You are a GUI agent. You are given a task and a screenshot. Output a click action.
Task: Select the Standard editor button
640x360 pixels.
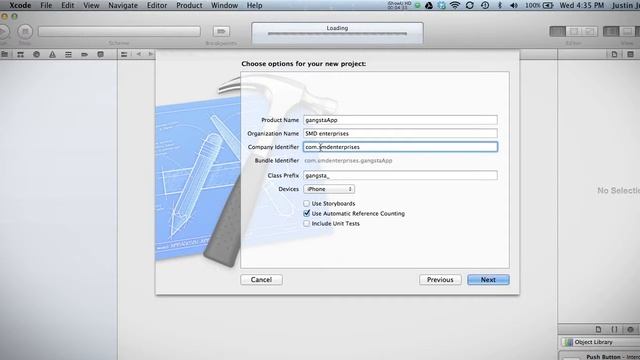558,31
